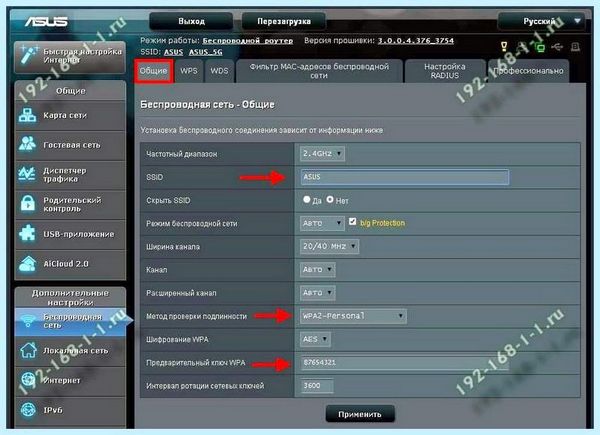Click the light bulb status icon
The image size is (600, 435).
[504, 47]
